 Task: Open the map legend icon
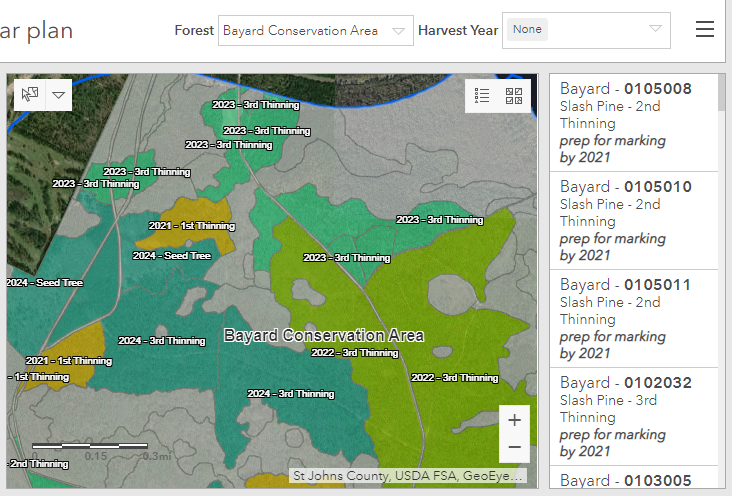[x=481, y=96]
